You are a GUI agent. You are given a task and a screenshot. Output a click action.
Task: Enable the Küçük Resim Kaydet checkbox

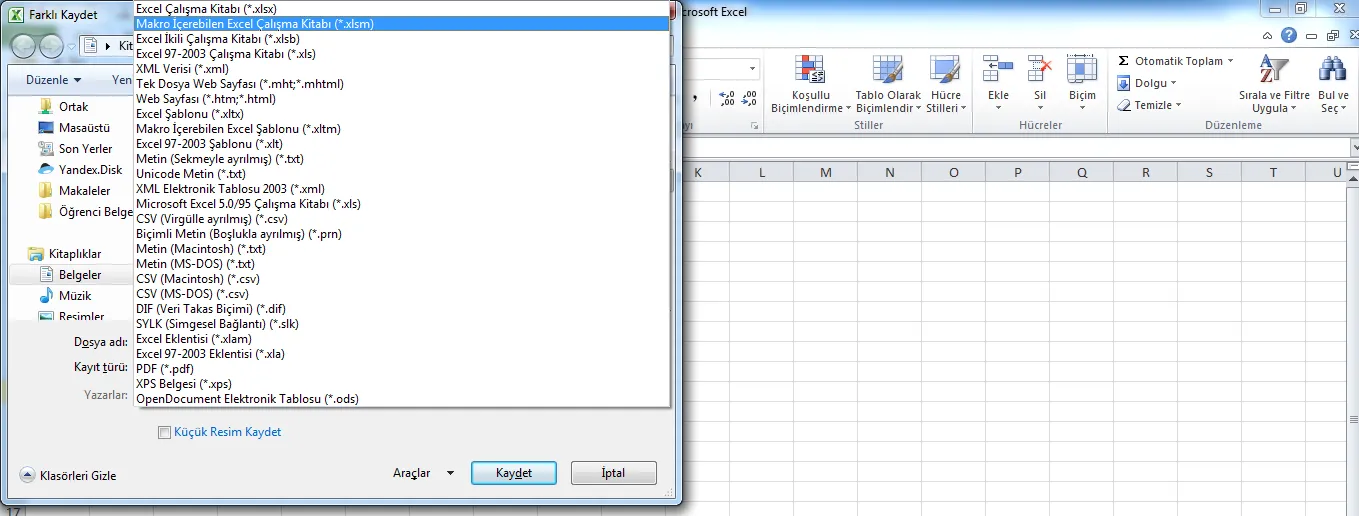[x=164, y=432]
